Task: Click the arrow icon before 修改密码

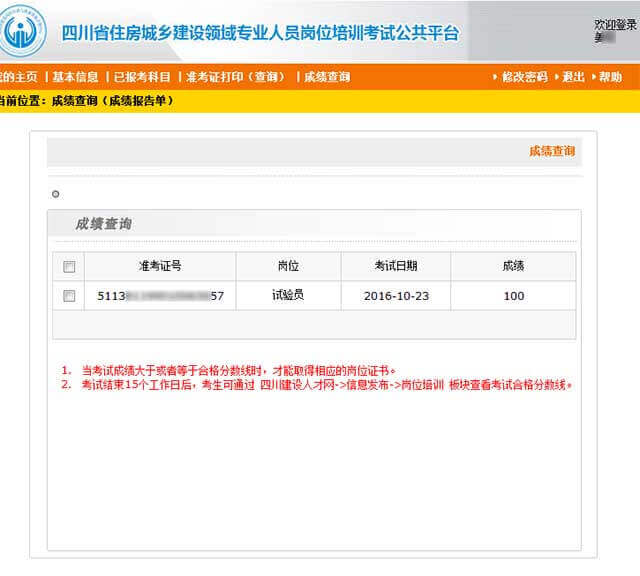Action: coord(495,77)
